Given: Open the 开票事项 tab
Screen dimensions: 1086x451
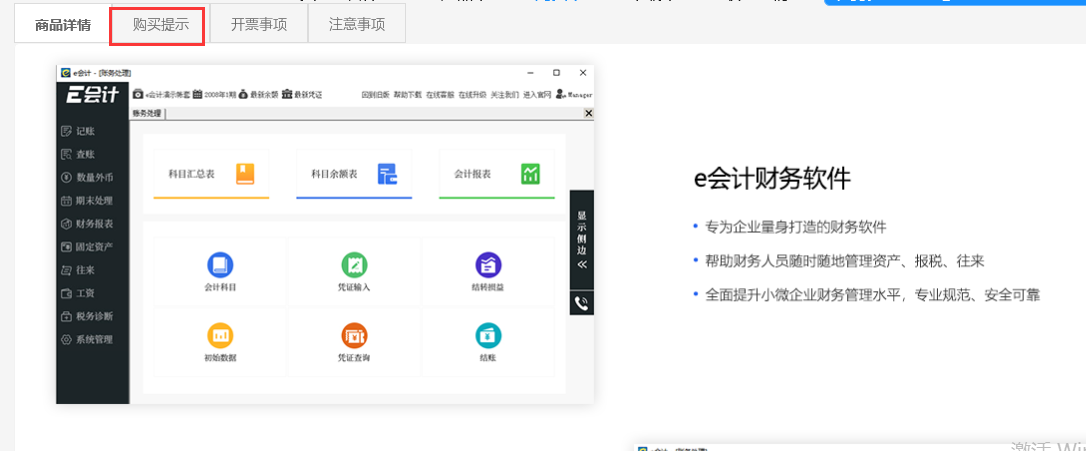Looking at the screenshot, I should click(258, 25).
